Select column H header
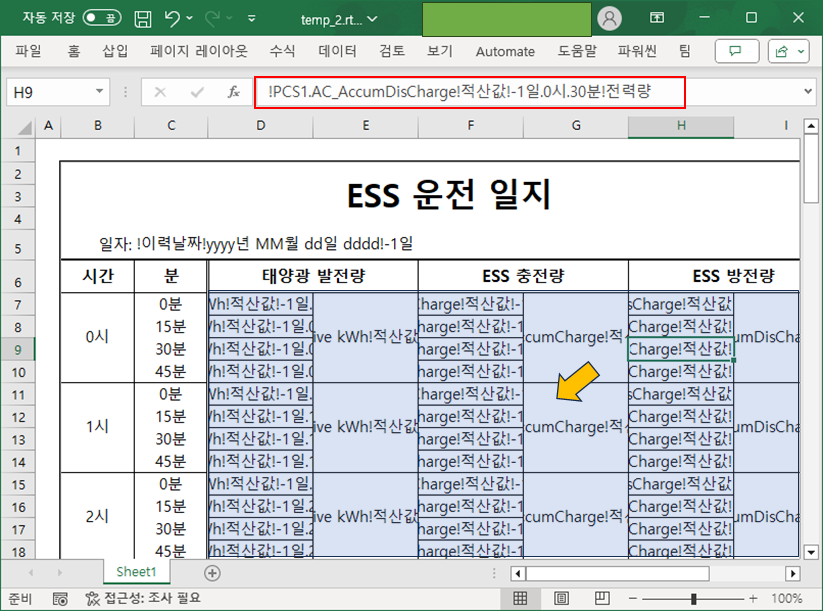 (681, 126)
